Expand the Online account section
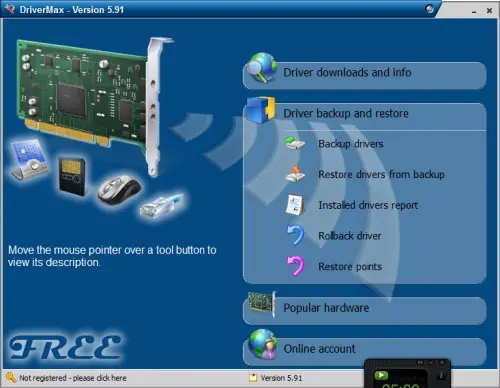 (x=364, y=351)
